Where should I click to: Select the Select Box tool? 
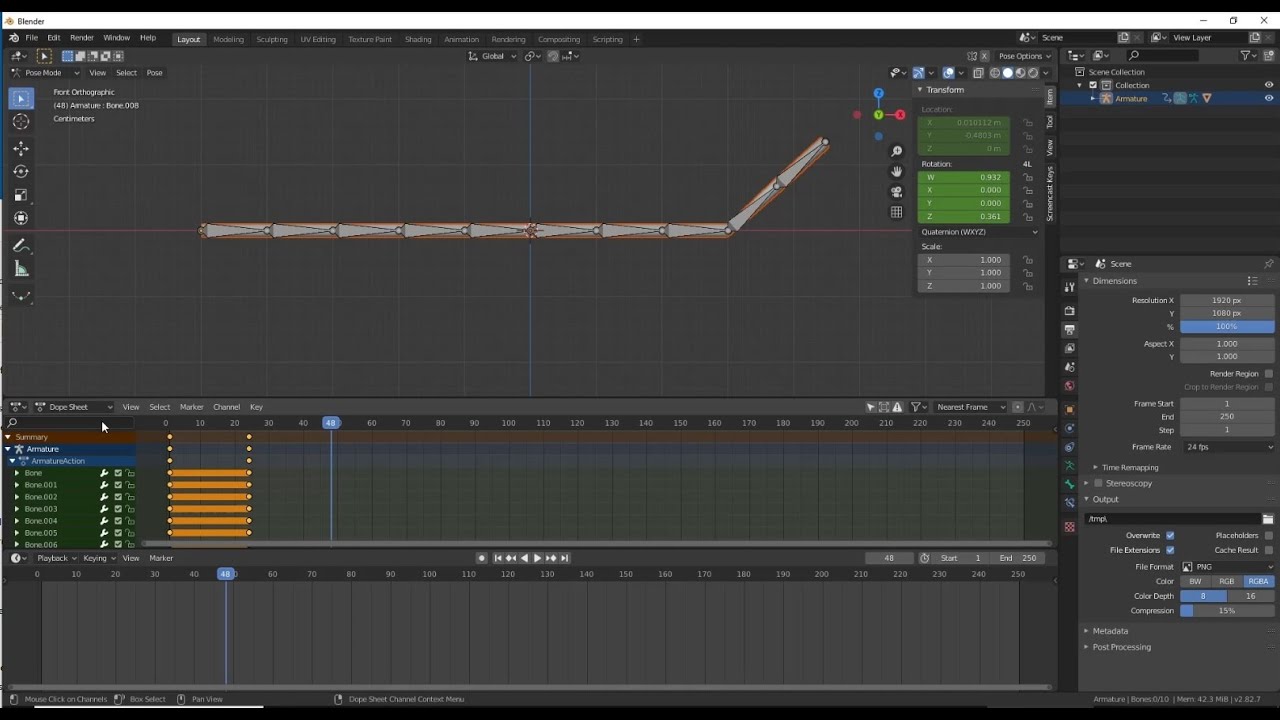[x=21, y=99]
